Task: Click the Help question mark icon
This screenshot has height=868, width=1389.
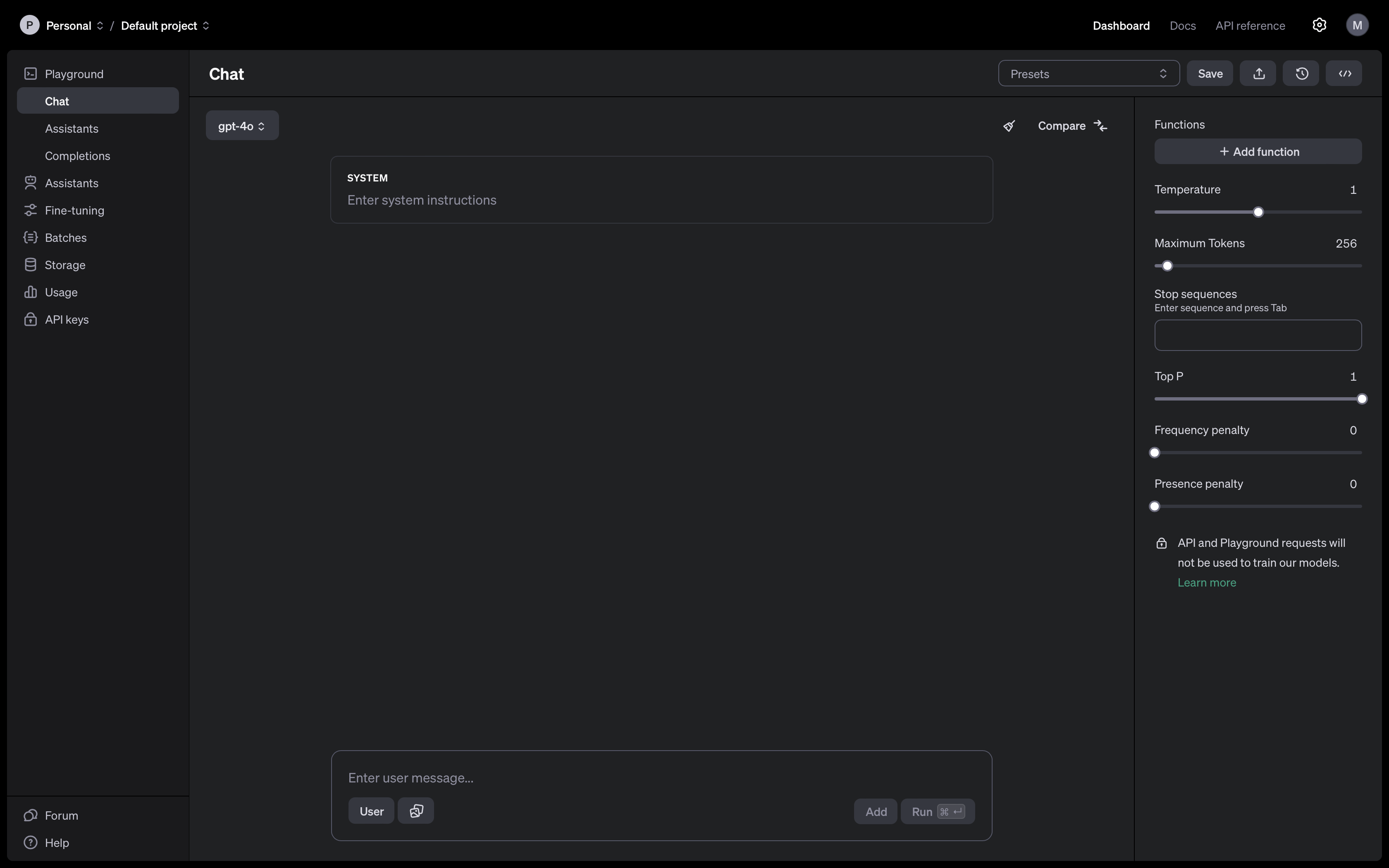Action: click(31, 842)
